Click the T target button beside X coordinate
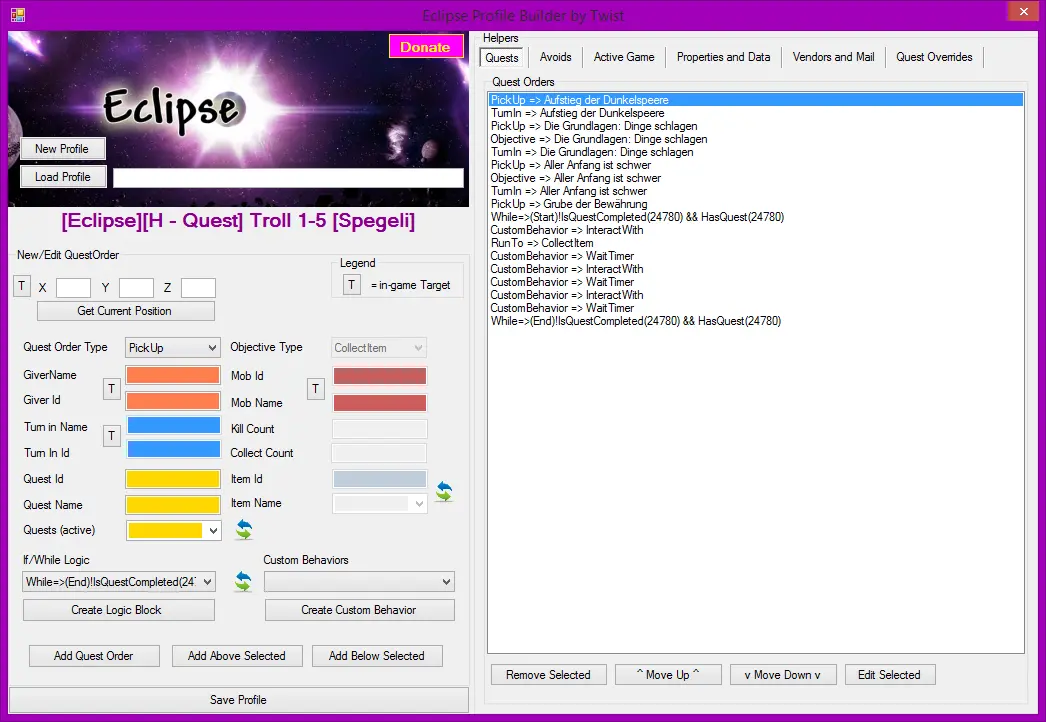The width and height of the screenshot is (1046, 722). (22, 287)
